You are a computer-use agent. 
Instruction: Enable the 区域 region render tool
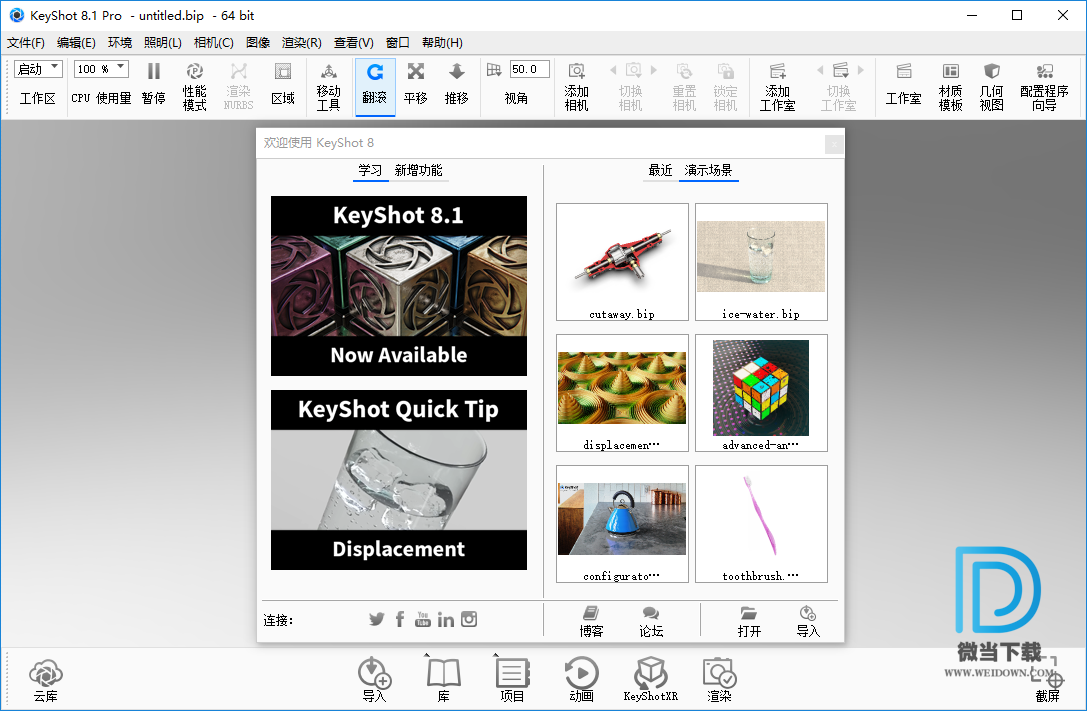(283, 84)
